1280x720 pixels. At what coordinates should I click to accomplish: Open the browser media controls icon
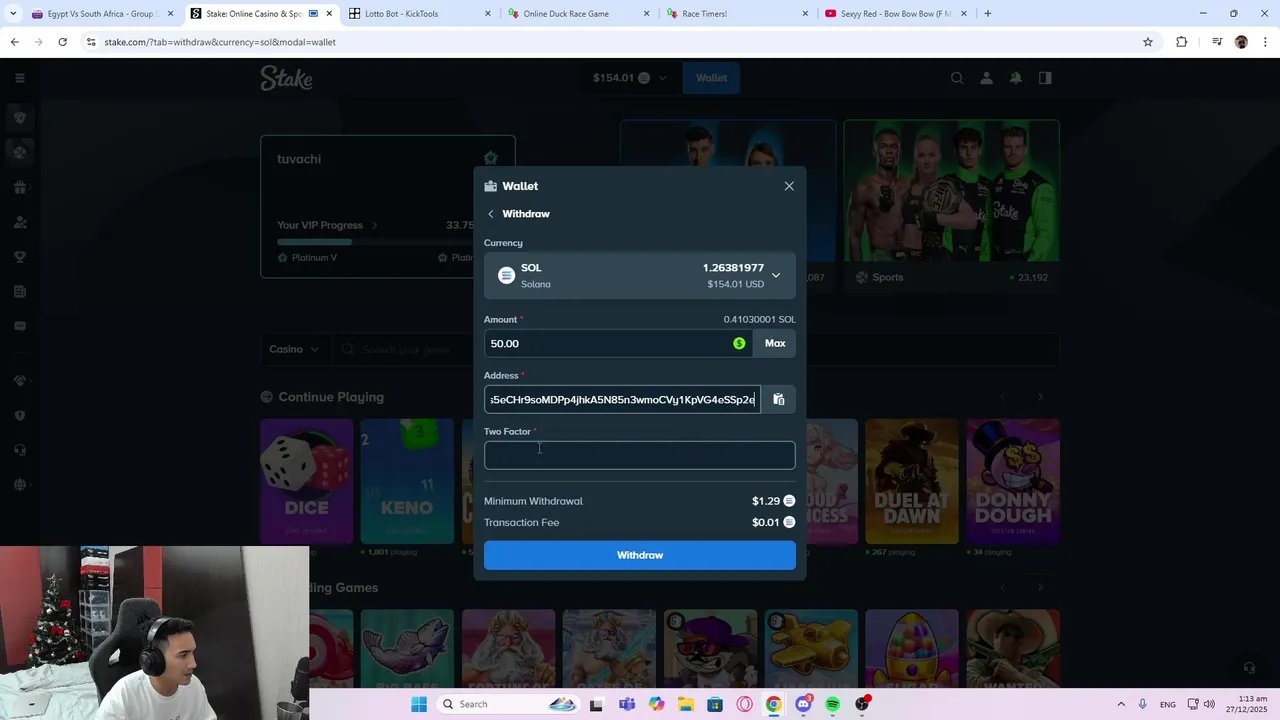(x=1217, y=42)
